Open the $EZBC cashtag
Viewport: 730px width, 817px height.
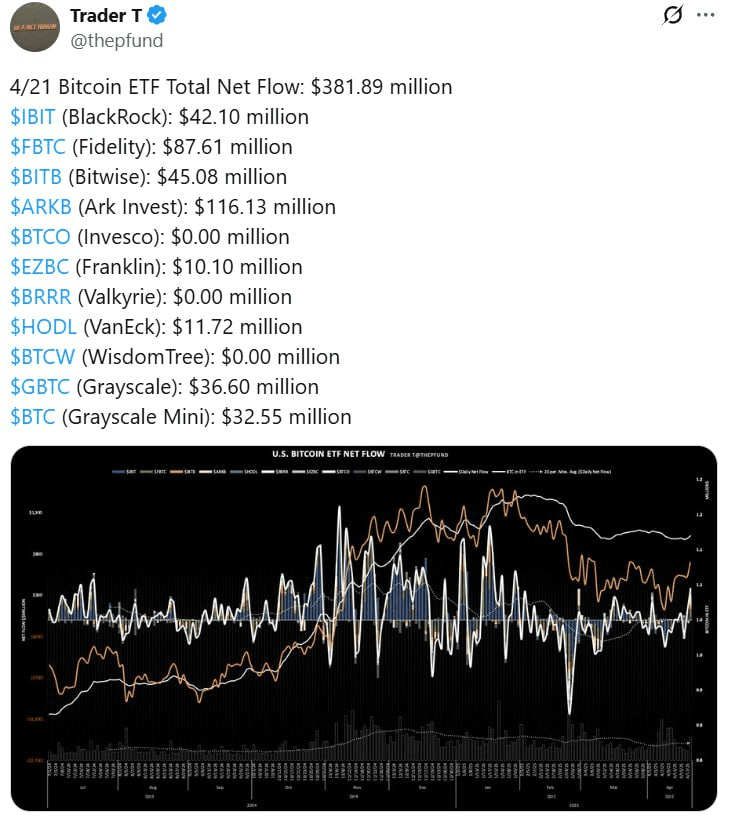pos(39,267)
